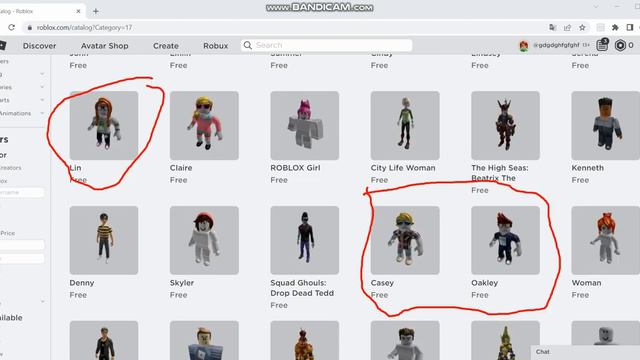Image resolution: width=640 pixels, height=360 pixels.
Task: Click the Robux hexagon currency icon
Action: coord(620,45)
